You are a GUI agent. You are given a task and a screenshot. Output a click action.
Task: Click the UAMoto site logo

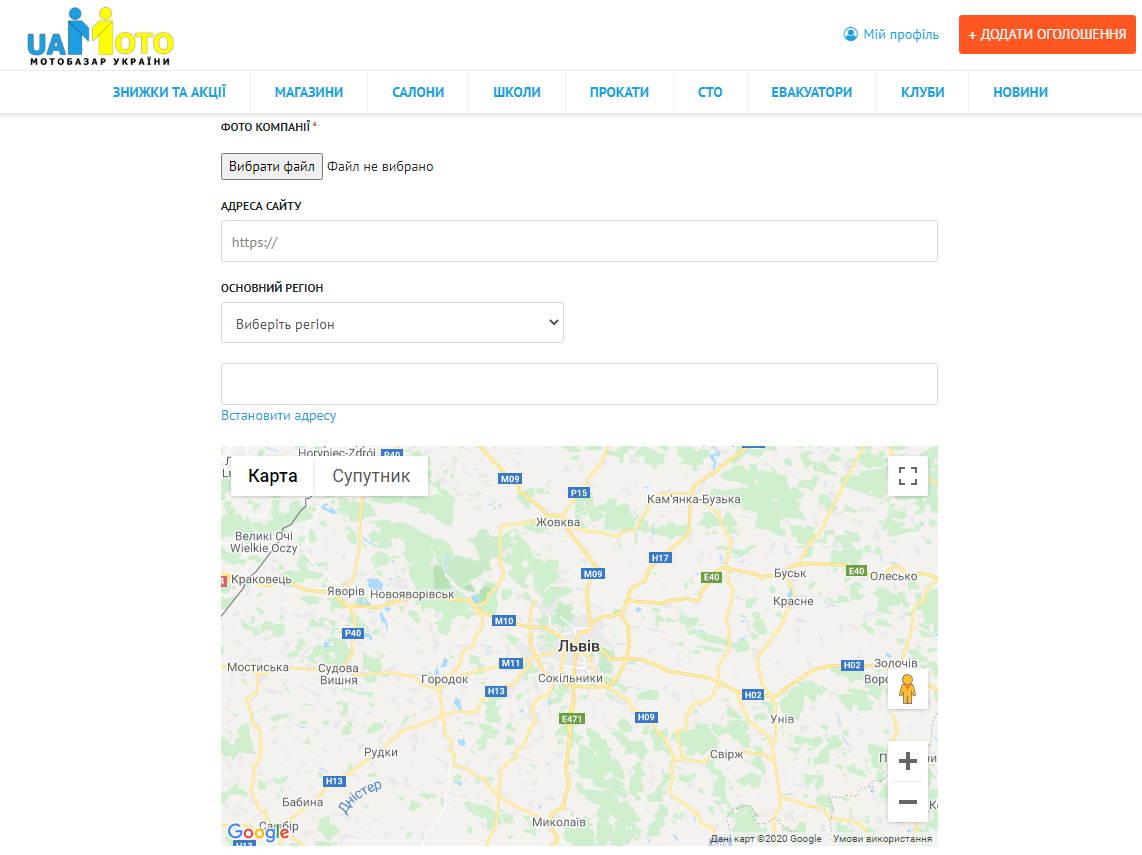101,36
